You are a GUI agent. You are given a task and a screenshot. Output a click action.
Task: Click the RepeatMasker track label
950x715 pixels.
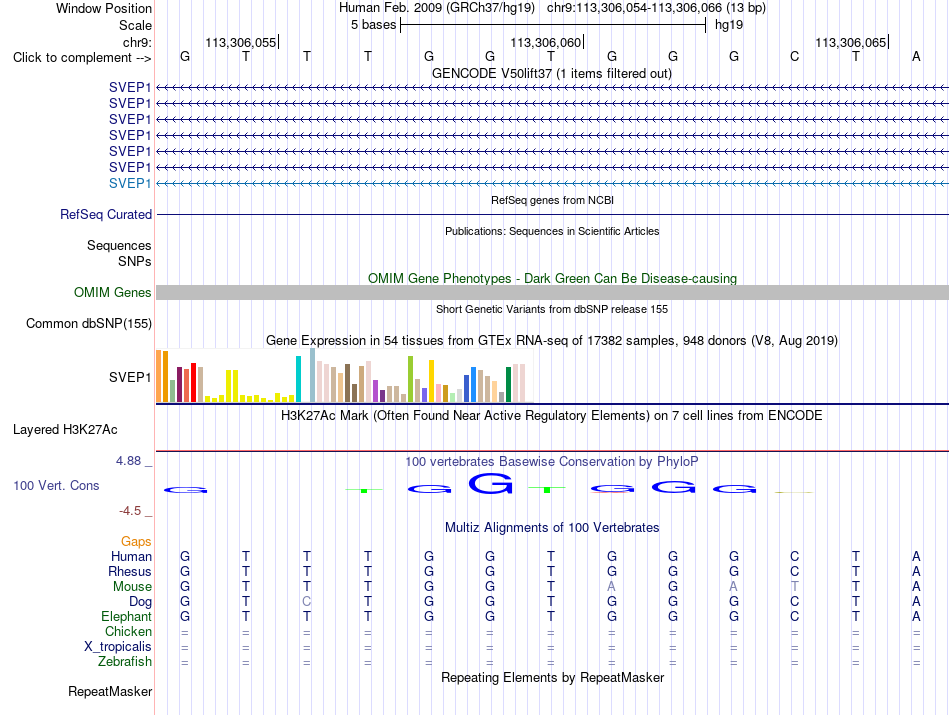(x=110, y=691)
